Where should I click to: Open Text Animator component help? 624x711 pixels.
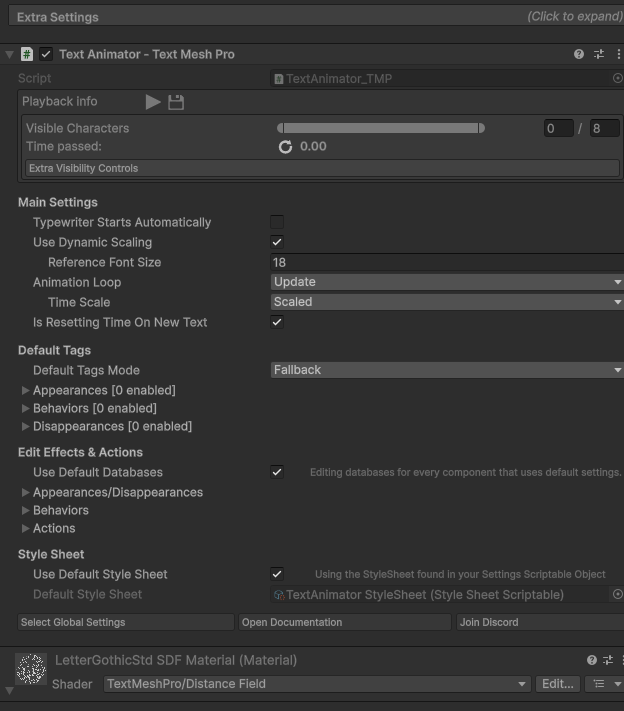579,54
